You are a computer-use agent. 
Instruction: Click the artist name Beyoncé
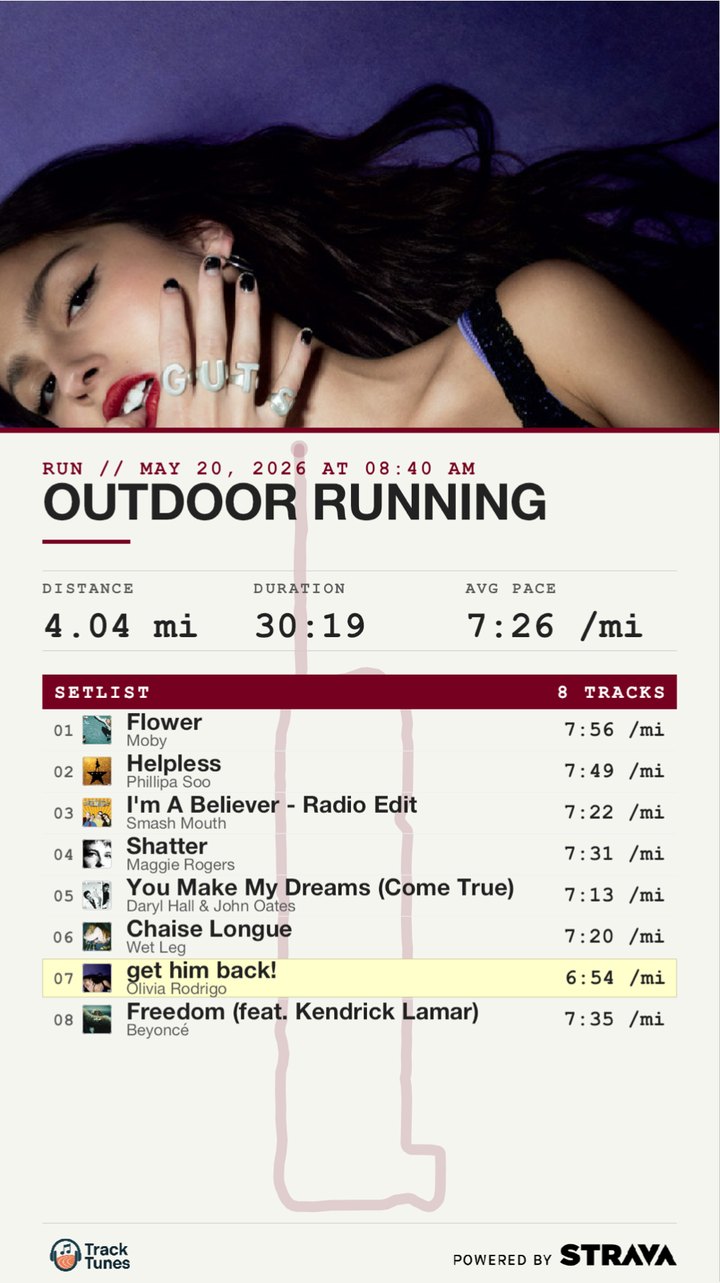tap(157, 1030)
